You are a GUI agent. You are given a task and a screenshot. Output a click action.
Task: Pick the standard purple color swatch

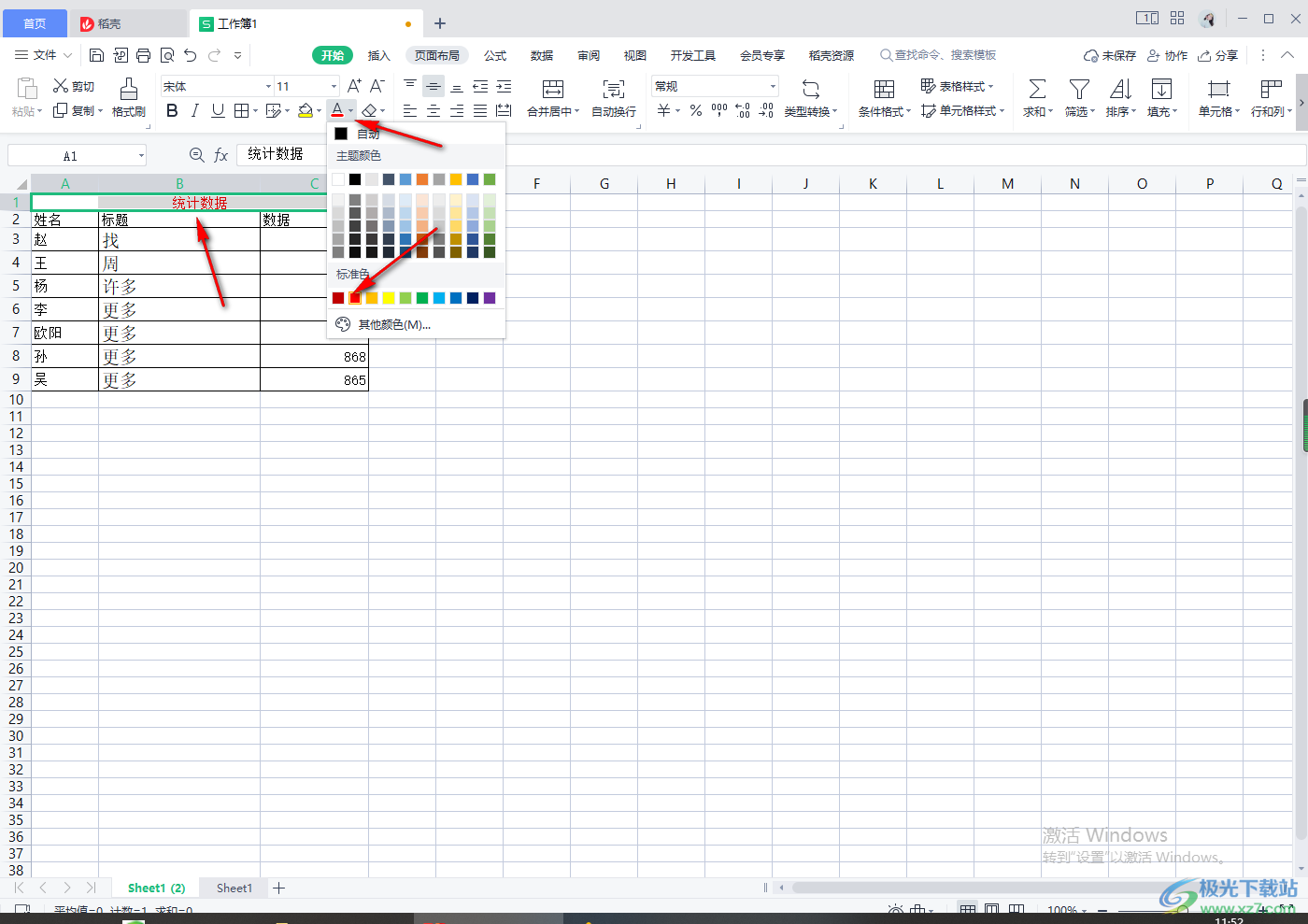[490, 298]
